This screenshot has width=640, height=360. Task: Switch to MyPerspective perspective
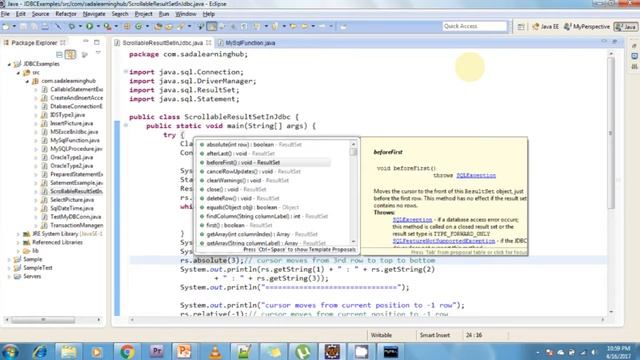(x=587, y=27)
